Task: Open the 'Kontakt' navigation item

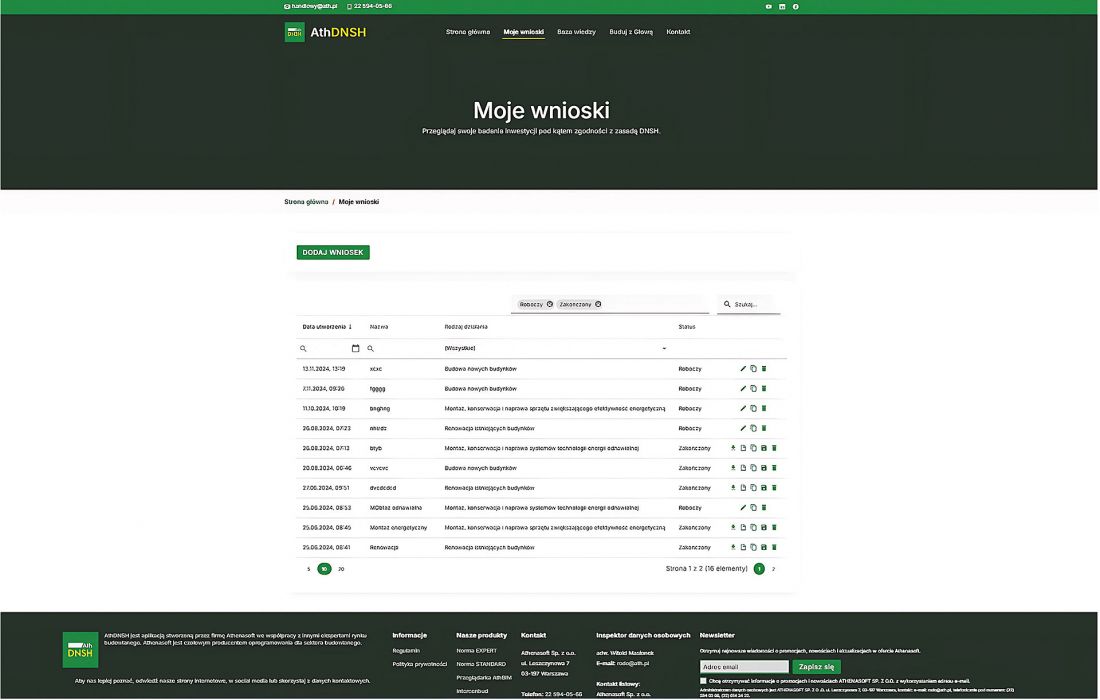Action: point(678,32)
